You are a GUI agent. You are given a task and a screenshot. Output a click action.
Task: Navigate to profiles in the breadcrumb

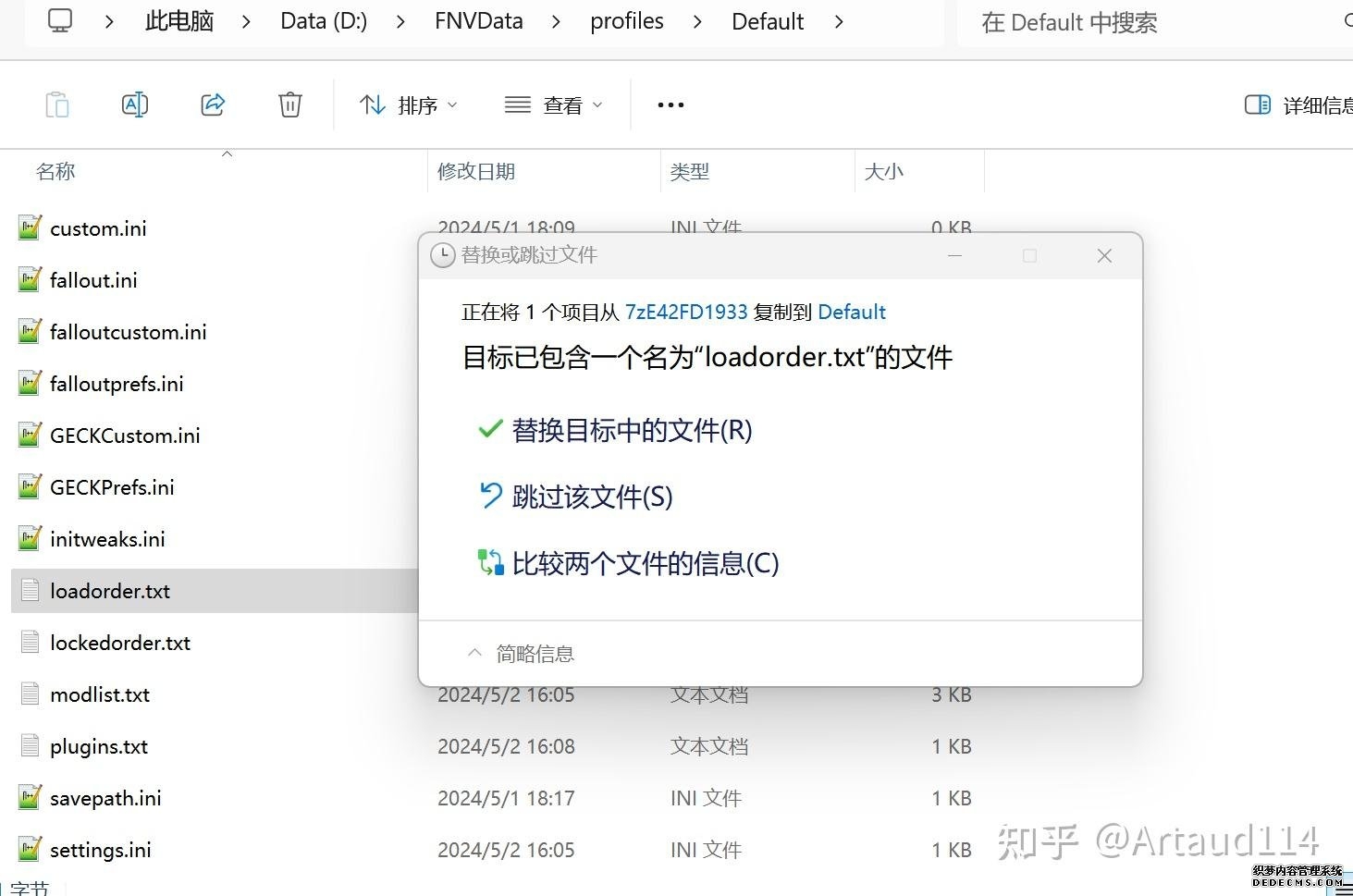[x=627, y=21]
